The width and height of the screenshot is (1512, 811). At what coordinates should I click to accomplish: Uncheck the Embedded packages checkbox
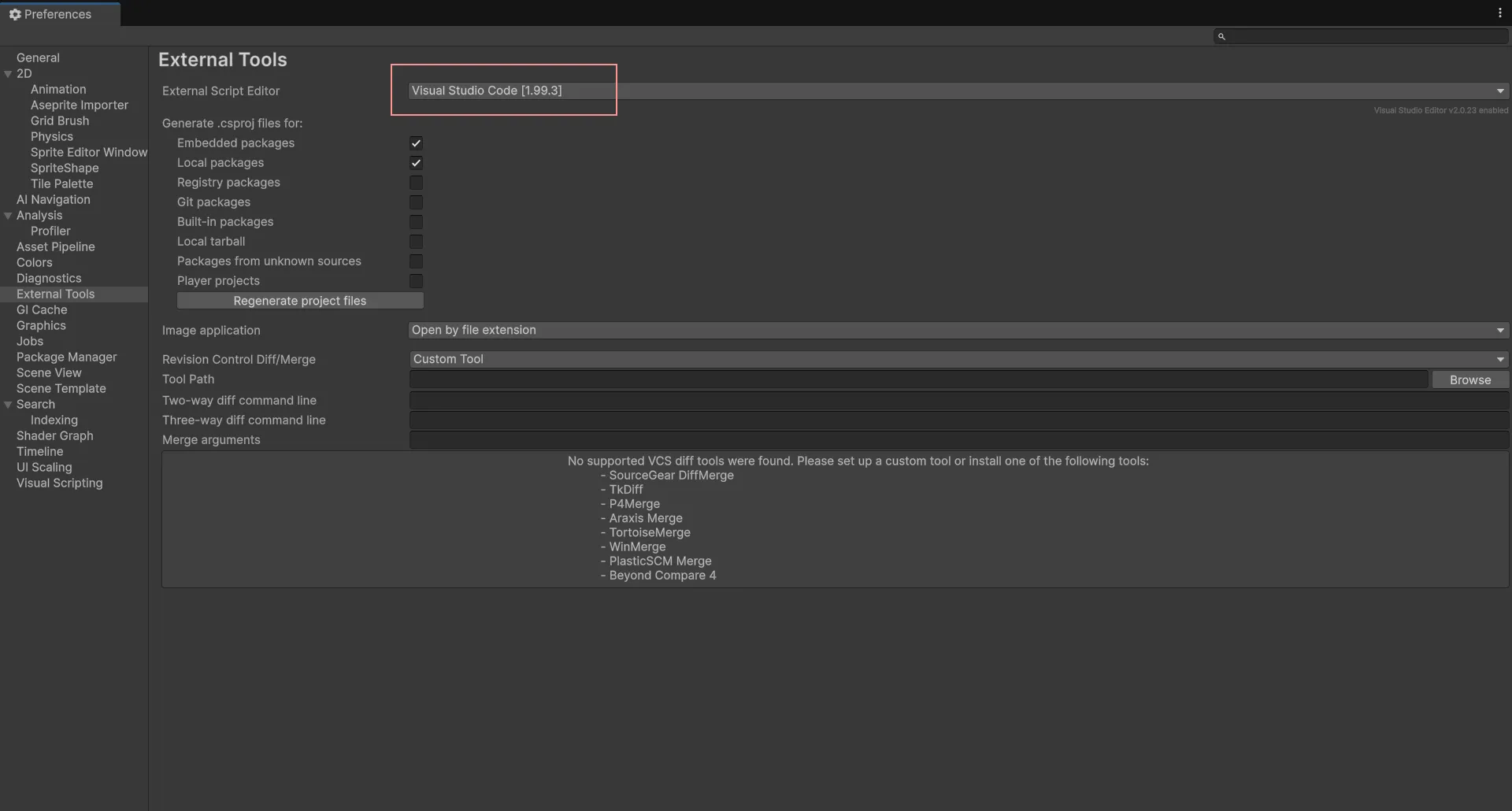416,143
